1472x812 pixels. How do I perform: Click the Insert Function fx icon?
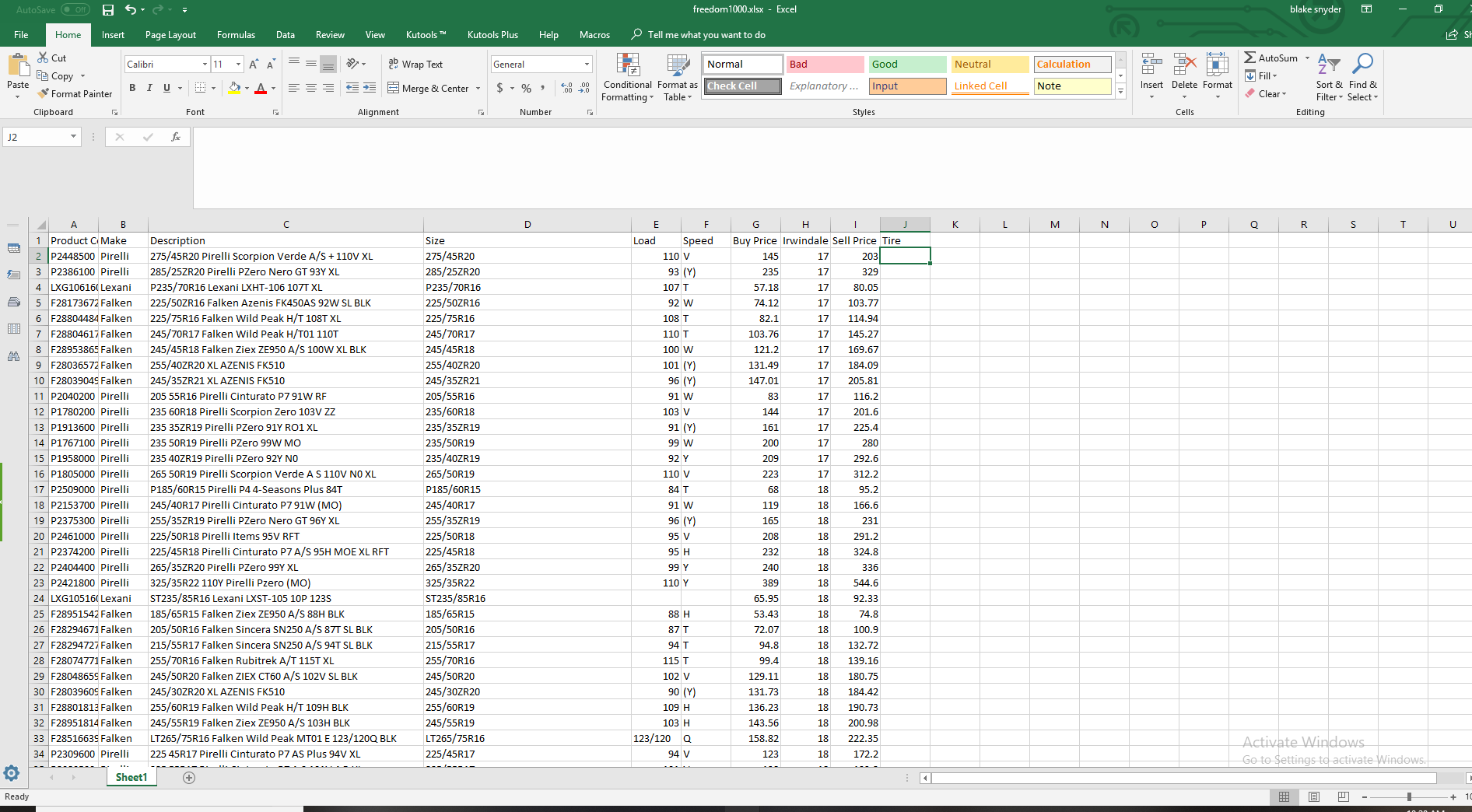click(176, 137)
